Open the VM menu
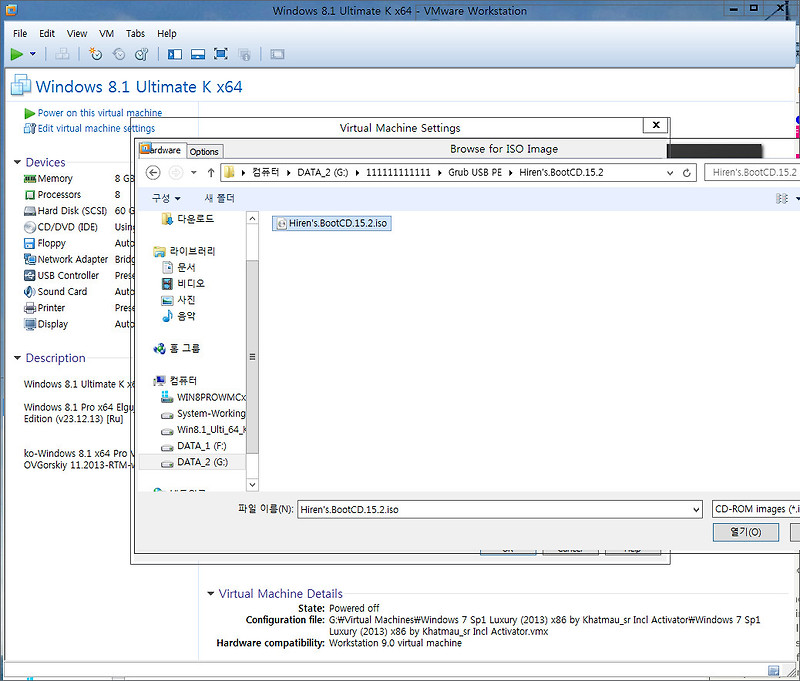Viewport: 800px width, 681px height. [x=106, y=34]
